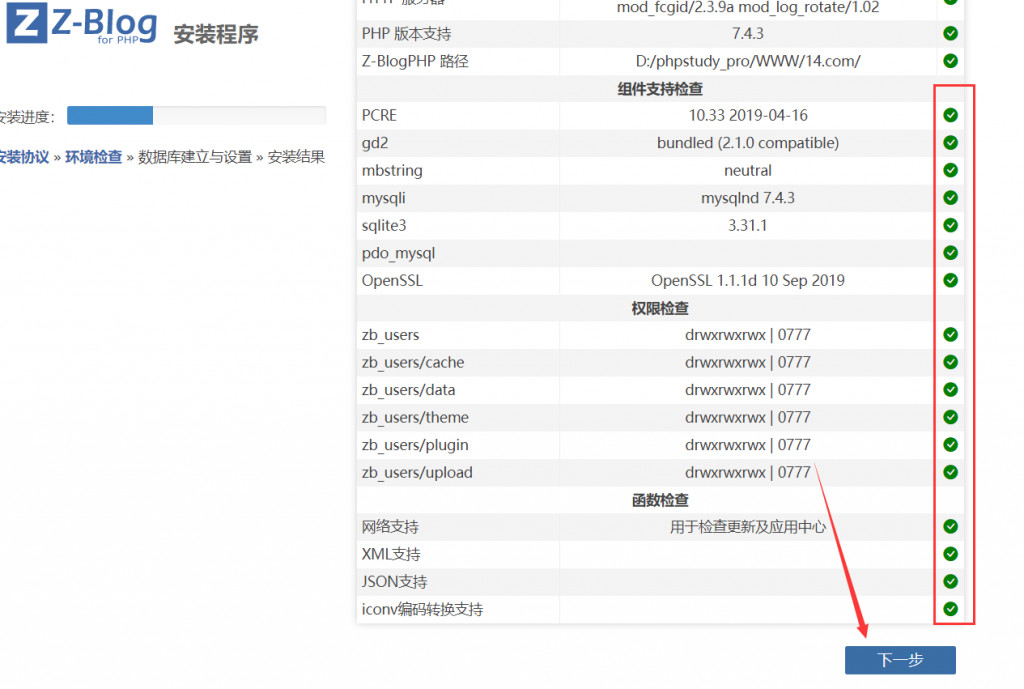This screenshot has width=1024, height=689.
Task: Click green check icon for PHP 版本支持
Action: tap(950, 33)
